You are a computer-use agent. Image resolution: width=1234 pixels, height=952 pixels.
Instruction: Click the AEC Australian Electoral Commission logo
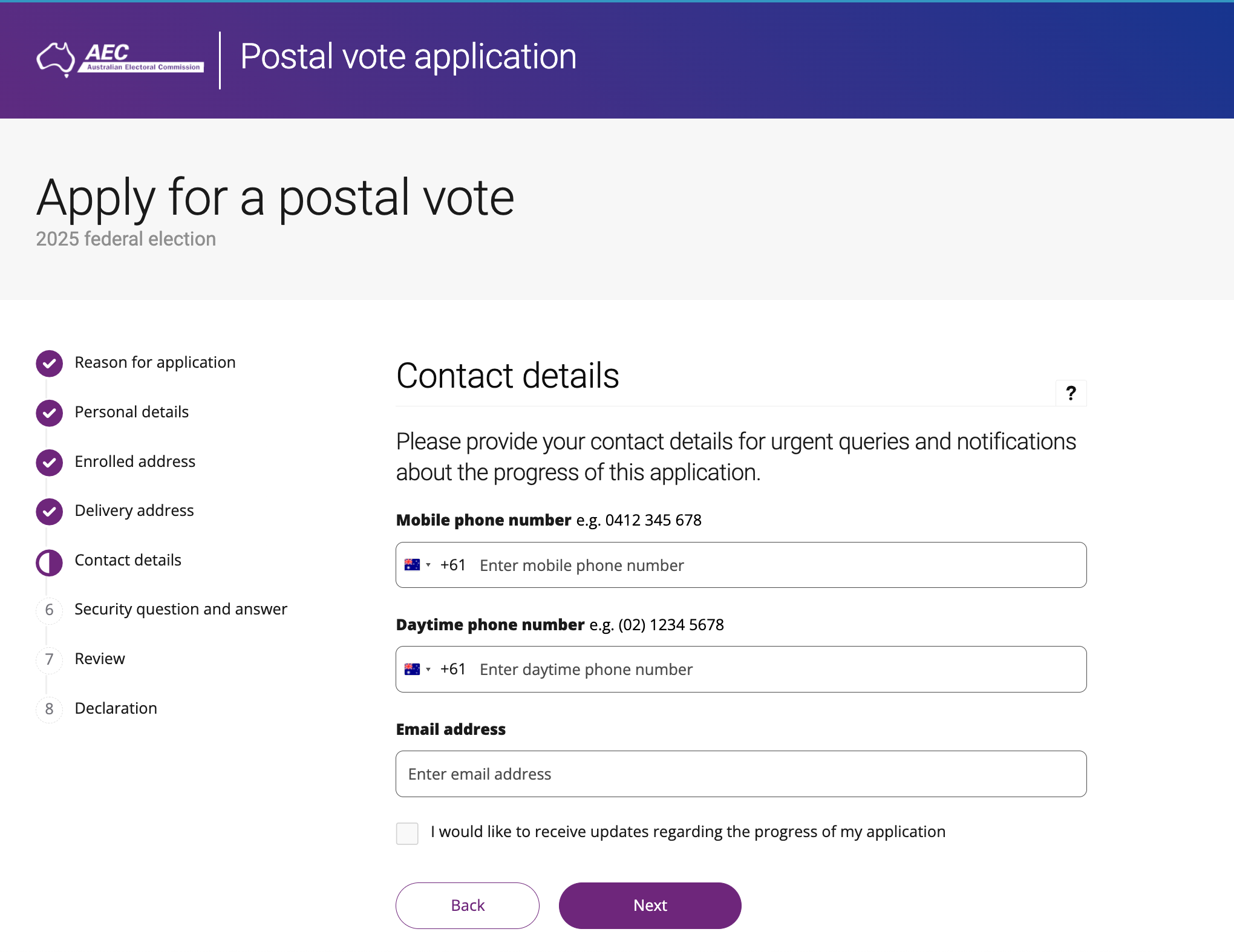120,59
